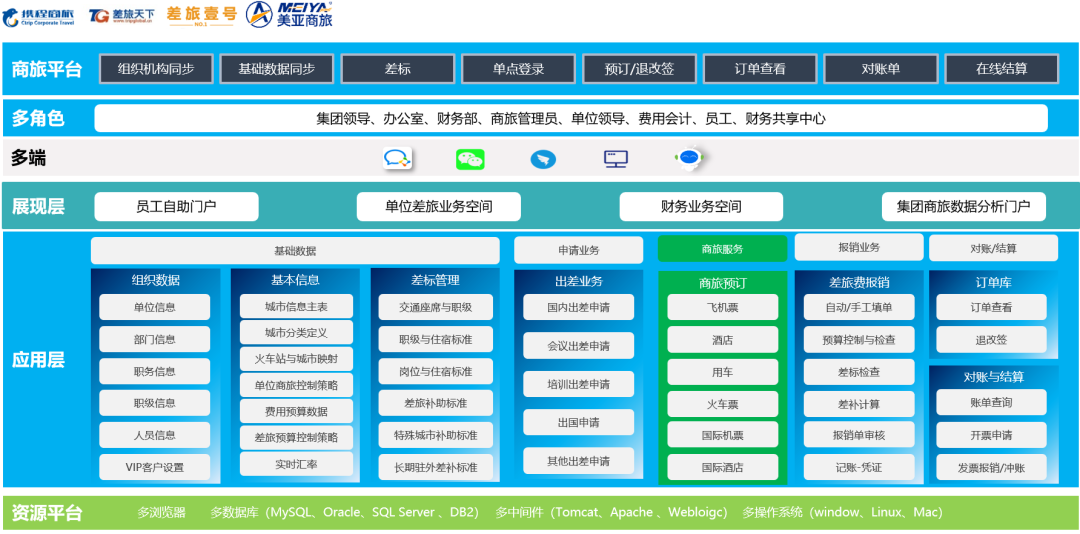Click the blue DingTalk wing icon
The image size is (1080, 534).
[x=542, y=159]
